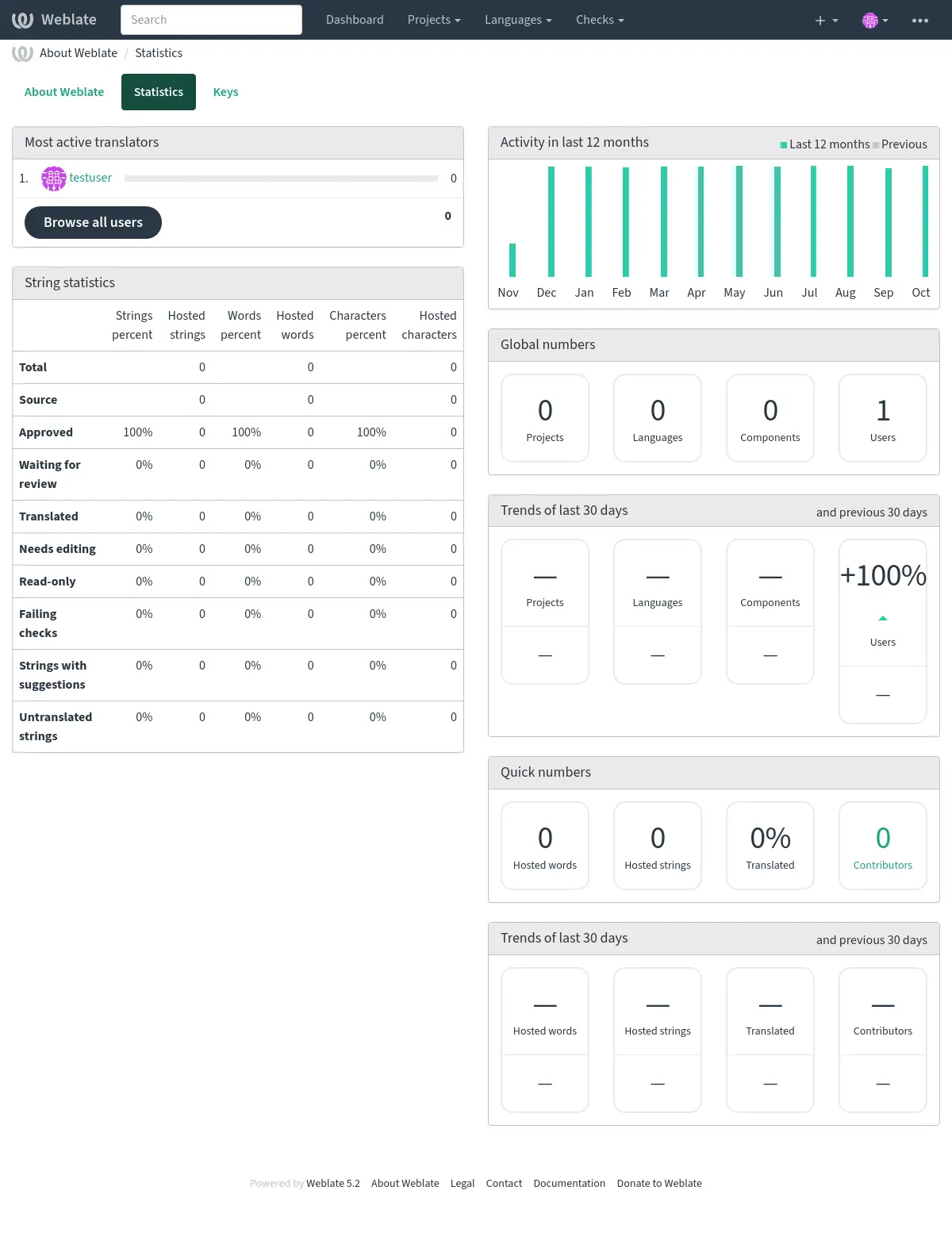Expand the Projects dropdown
Image resolution: width=952 pixels, height=1244 pixels.
tap(434, 20)
